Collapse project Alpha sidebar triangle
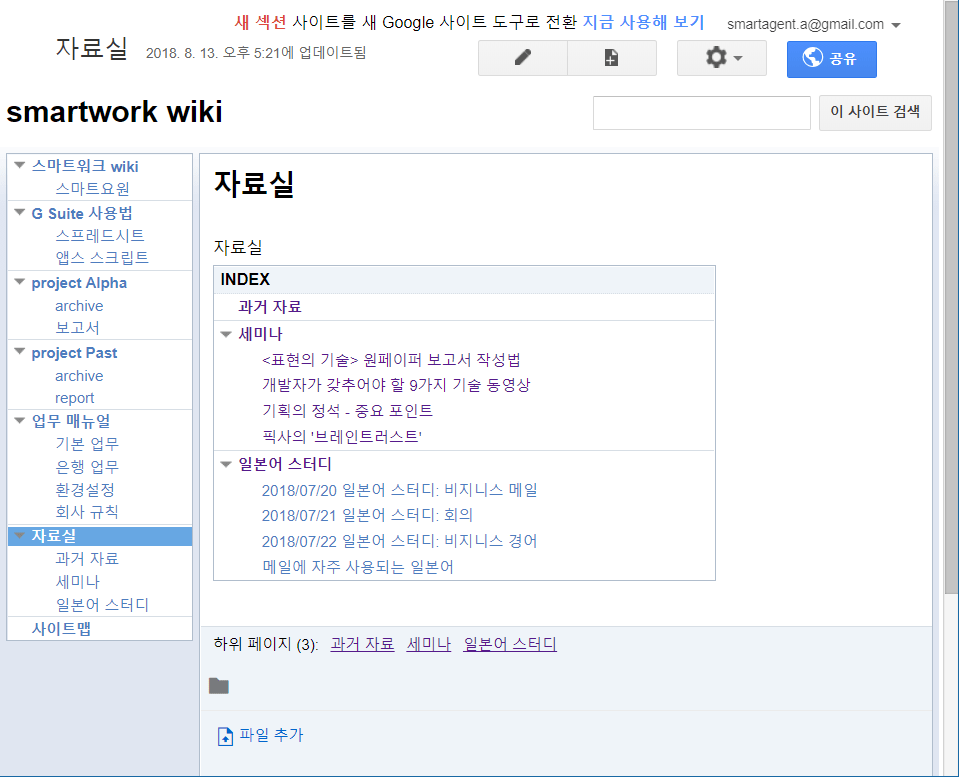 point(20,282)
